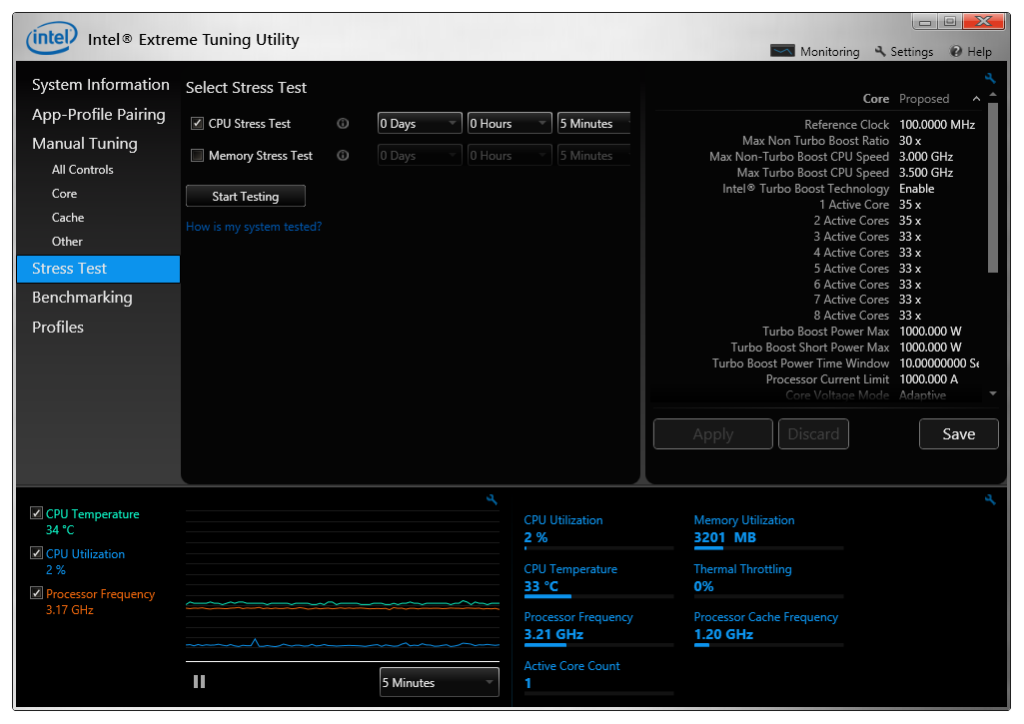Uncheck the CPU Stress Test checkbox
The height and width of the screenshot is (724, 1024).
pyautogui.click(x=197, y=124)
